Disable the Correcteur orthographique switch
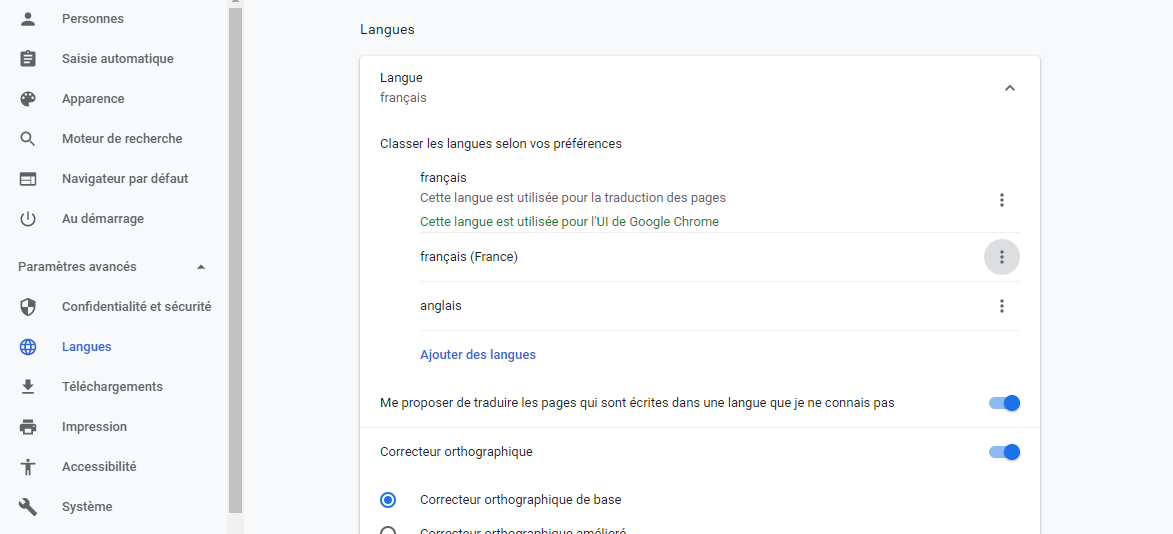Image resolution: width=1173 pixels, height=534 pixels. 1004,452
